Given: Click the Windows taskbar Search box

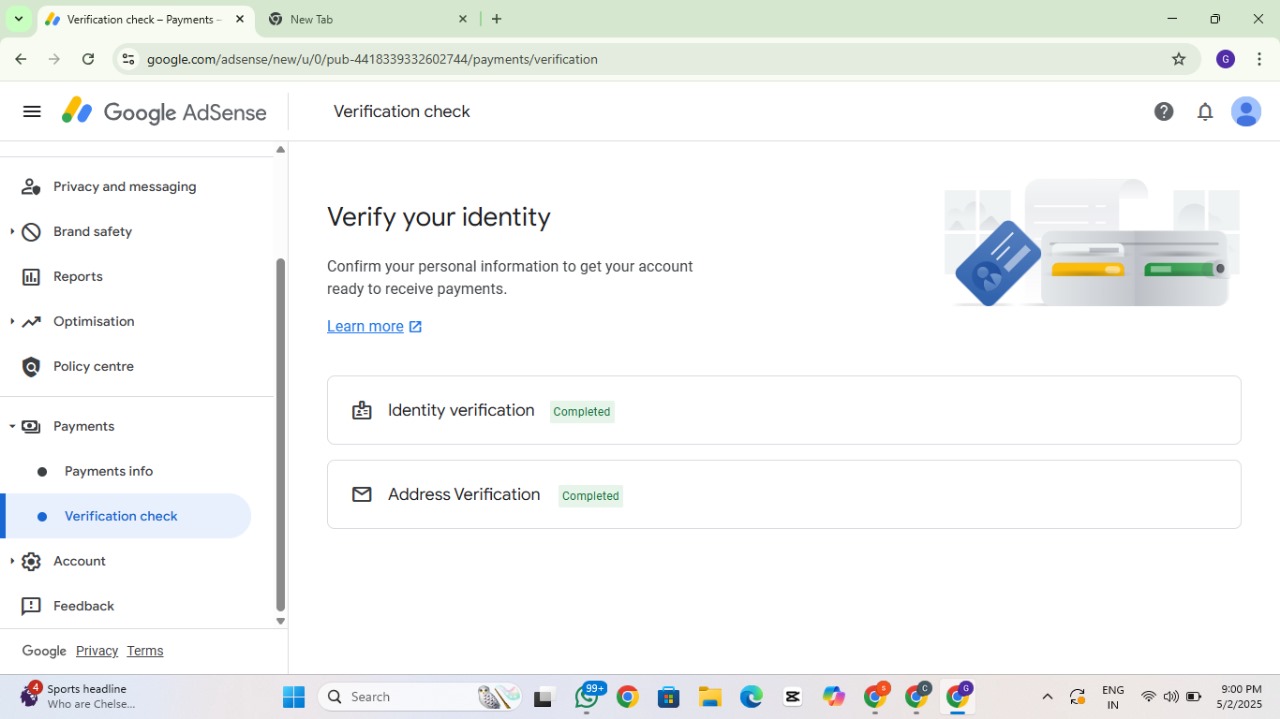Looking at the screenshot, I should 421,697.
